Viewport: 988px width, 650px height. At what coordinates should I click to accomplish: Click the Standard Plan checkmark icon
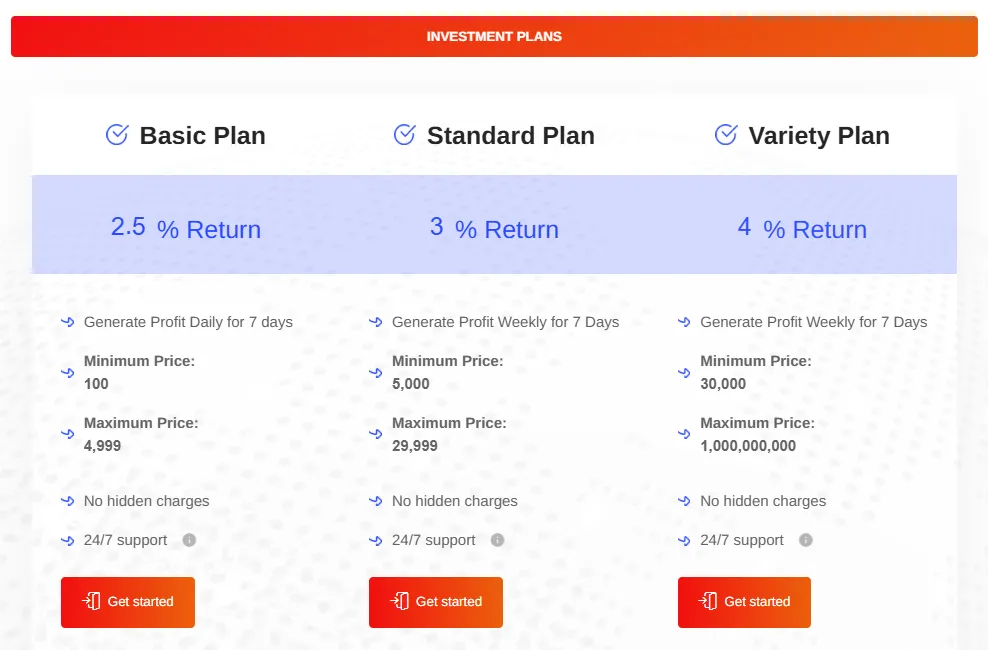click(x=404, y=134)
